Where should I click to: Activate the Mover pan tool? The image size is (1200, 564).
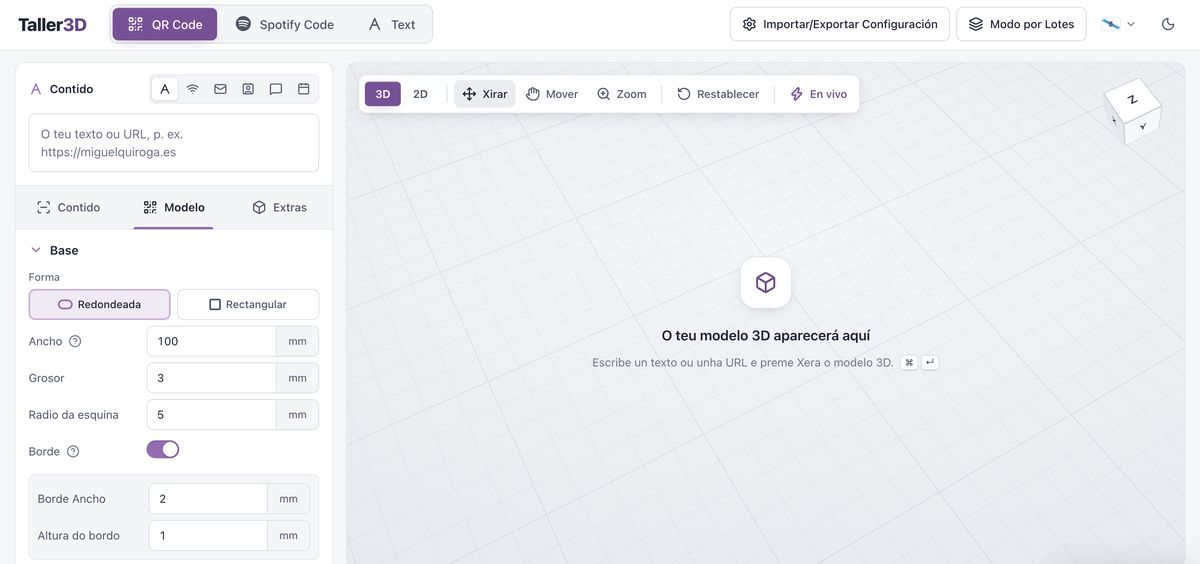click(x=552, y=94)
